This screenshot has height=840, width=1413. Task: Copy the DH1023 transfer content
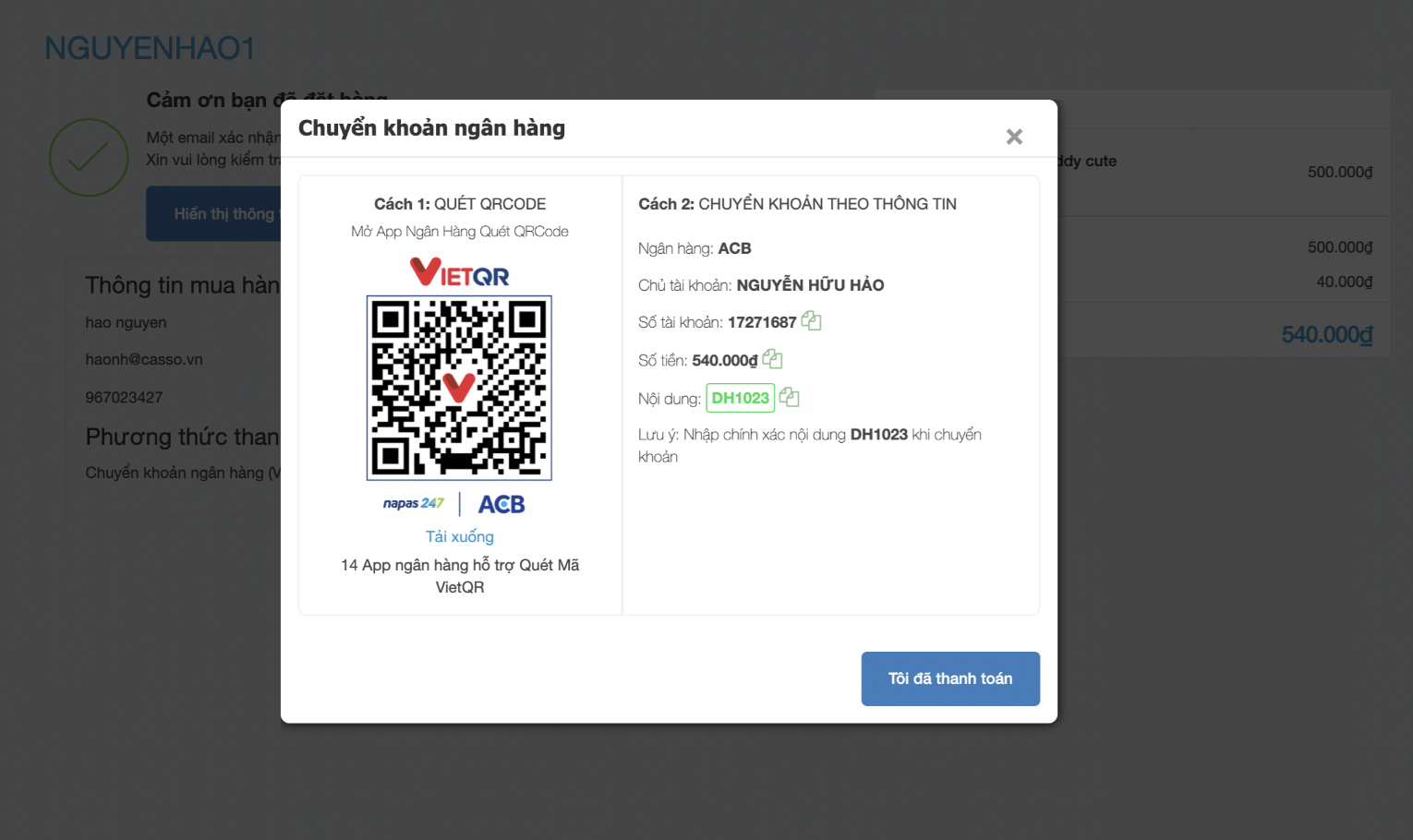click(789, 397)
